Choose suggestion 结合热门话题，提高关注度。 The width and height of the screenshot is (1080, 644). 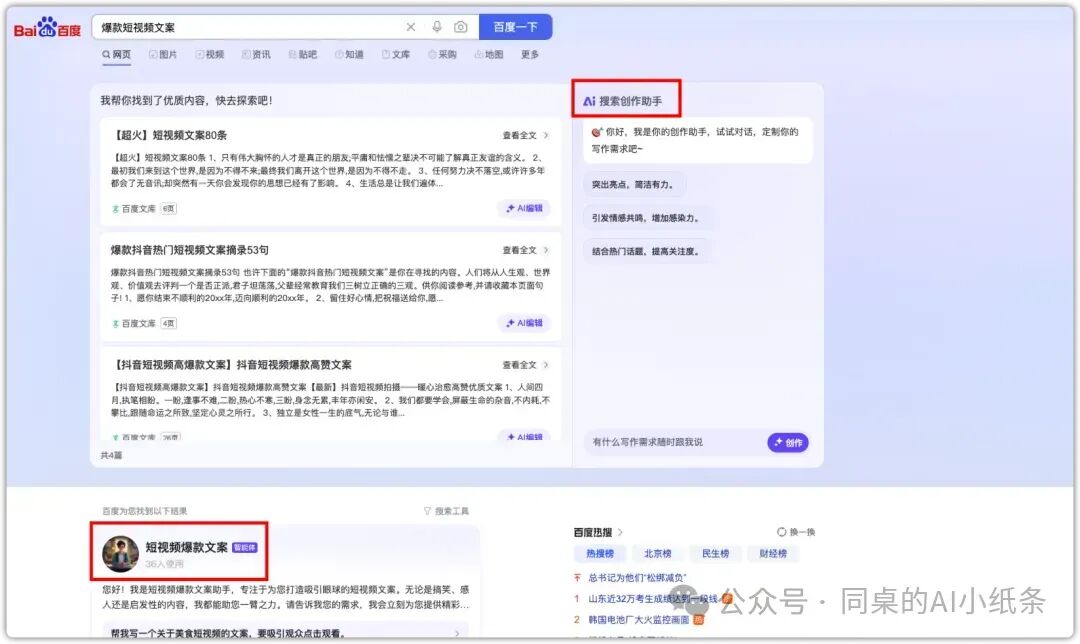click(x=646, y=251)
